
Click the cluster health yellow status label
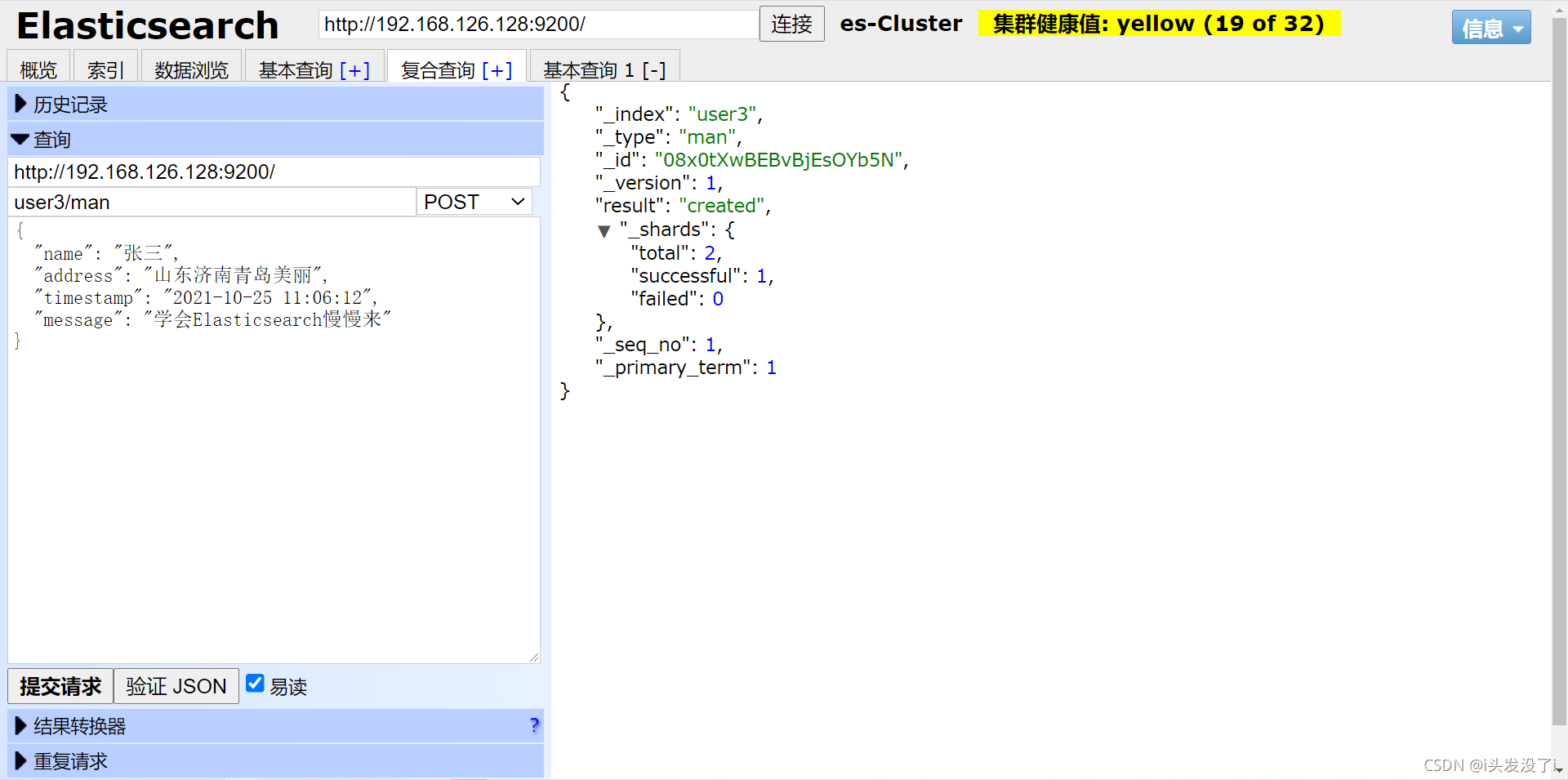click(x=1159, y=24)
